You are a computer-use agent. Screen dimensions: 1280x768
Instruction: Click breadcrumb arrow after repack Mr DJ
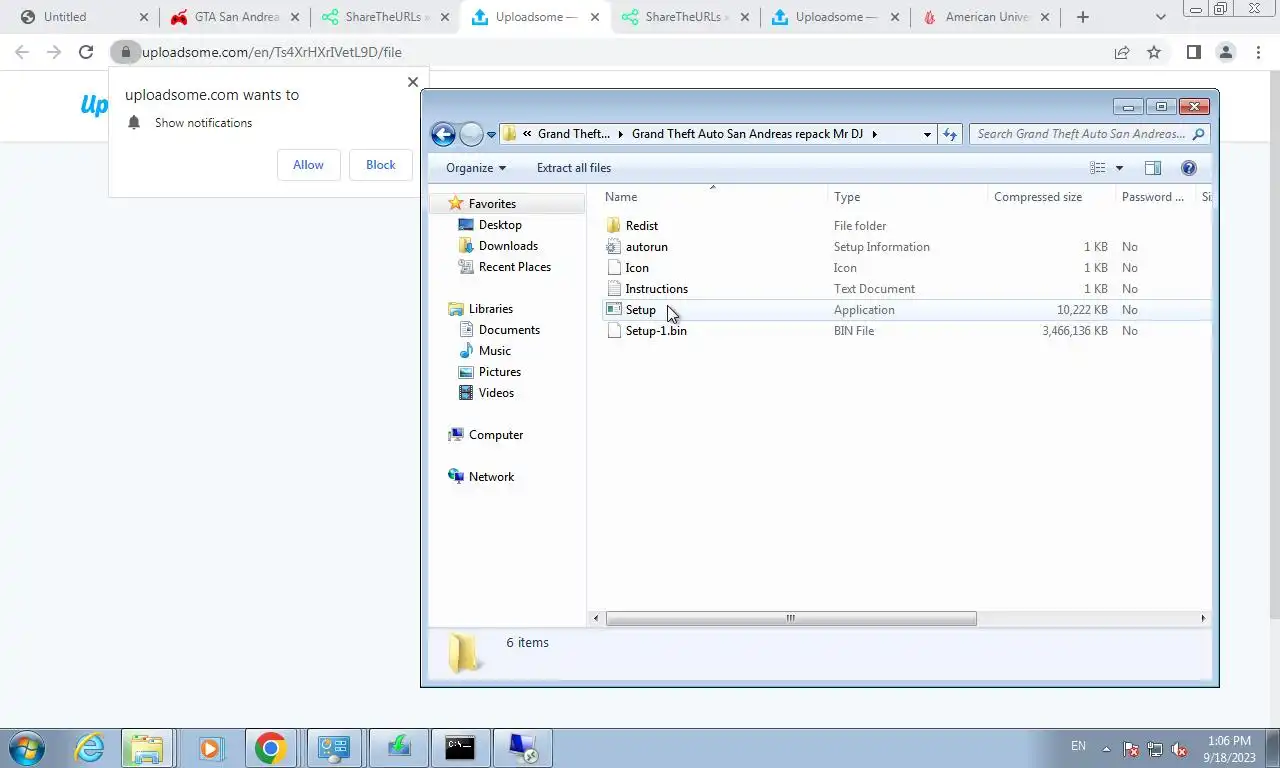pyautogui.click(x=874, y=134)
